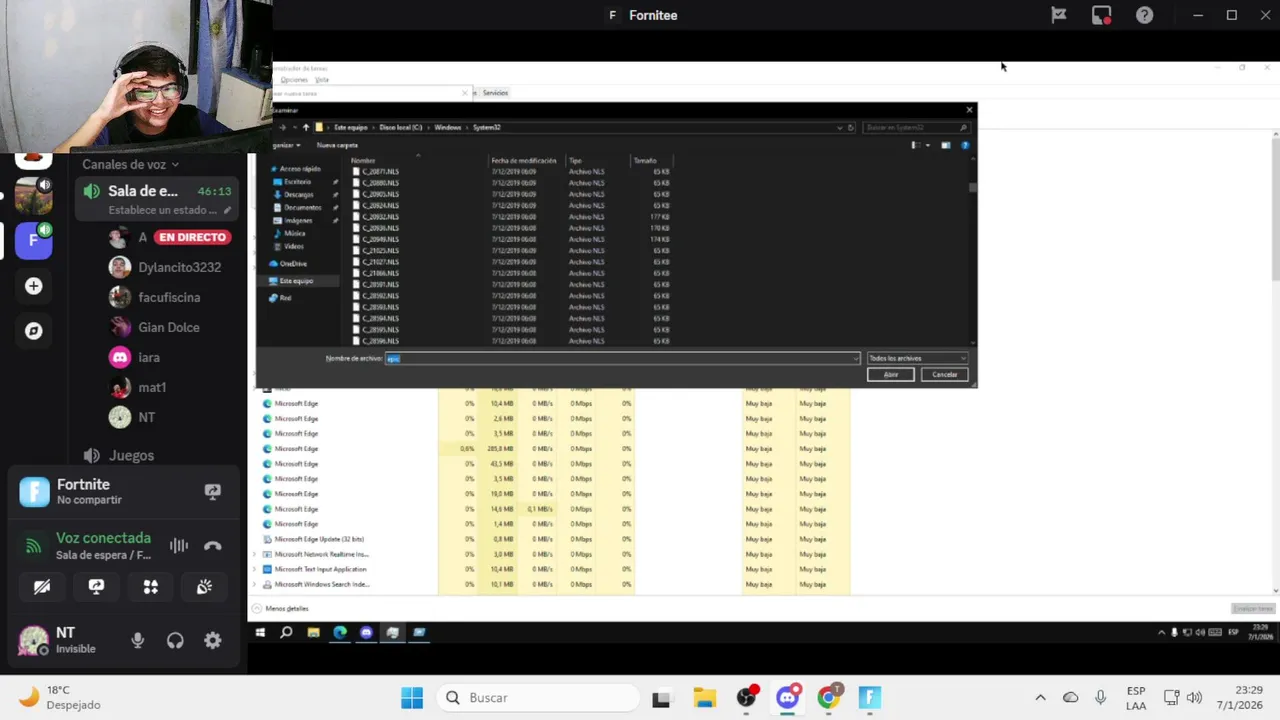Disconnect from voice with hang-up icon

click(x=212, y=546)
